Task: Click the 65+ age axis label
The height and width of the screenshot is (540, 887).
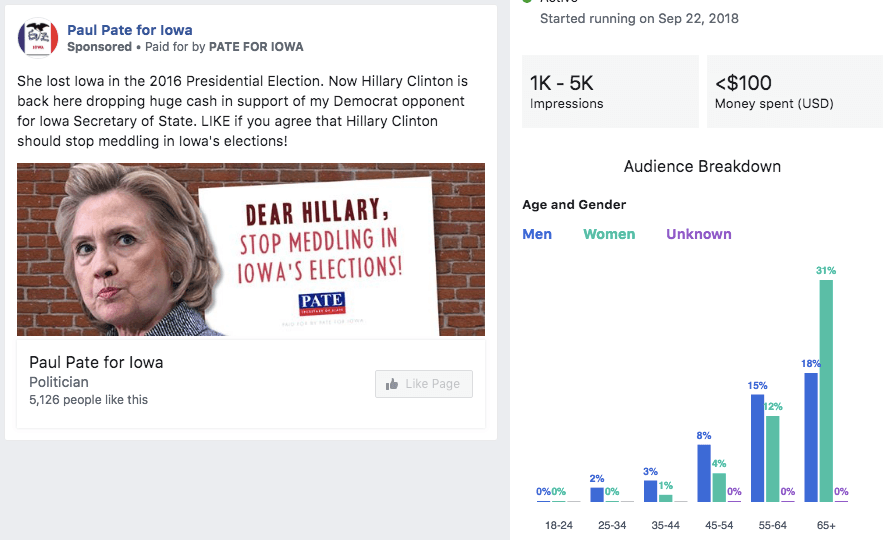Action: tap(825, 525)
